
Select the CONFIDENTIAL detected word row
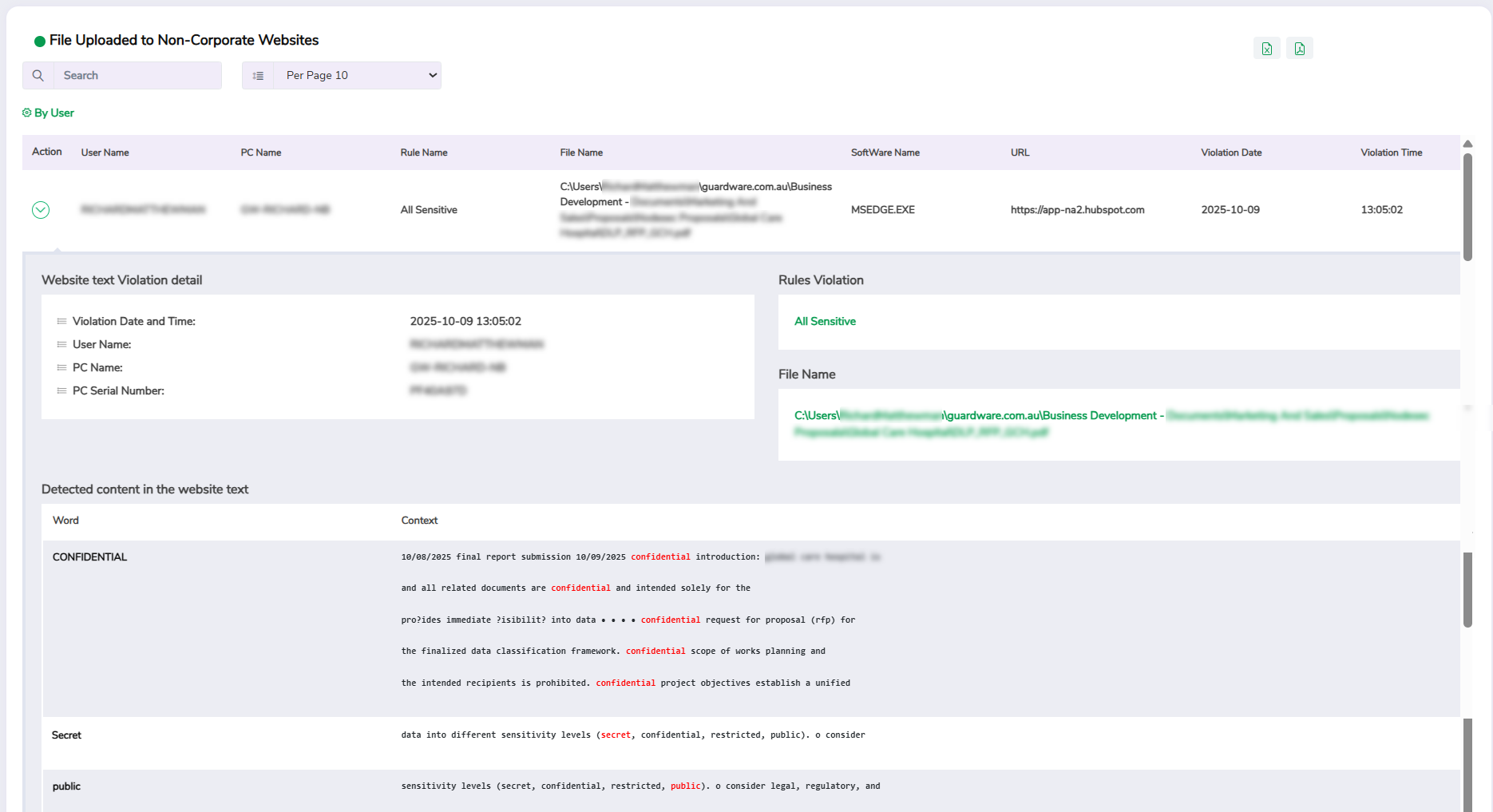[89, 557]
